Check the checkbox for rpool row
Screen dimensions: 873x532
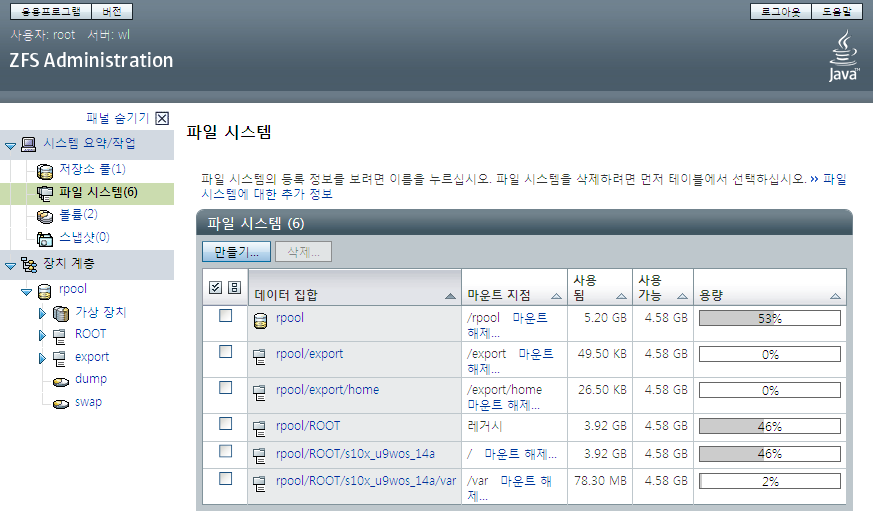(x=225, y=316)
